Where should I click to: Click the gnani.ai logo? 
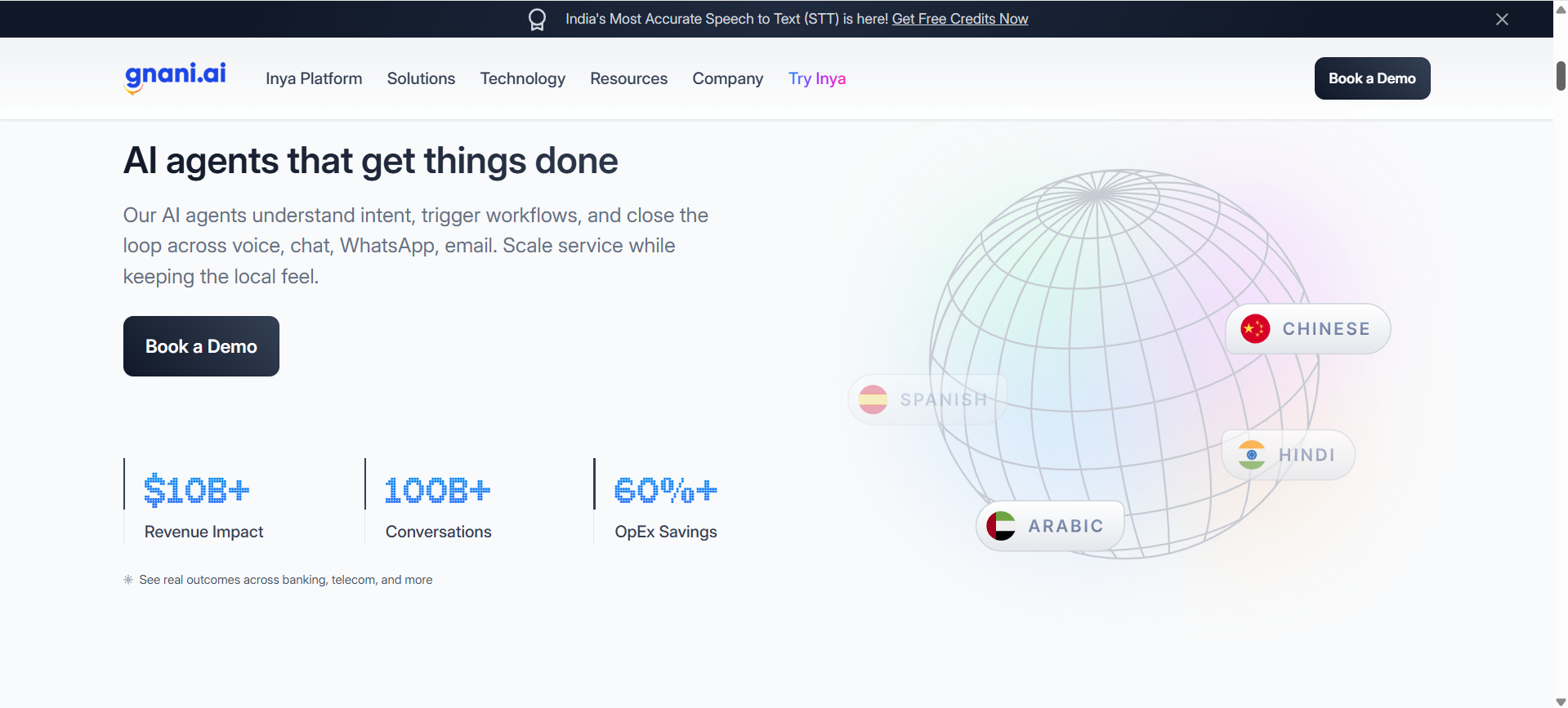pyautogui.click(x=175, y=78)
